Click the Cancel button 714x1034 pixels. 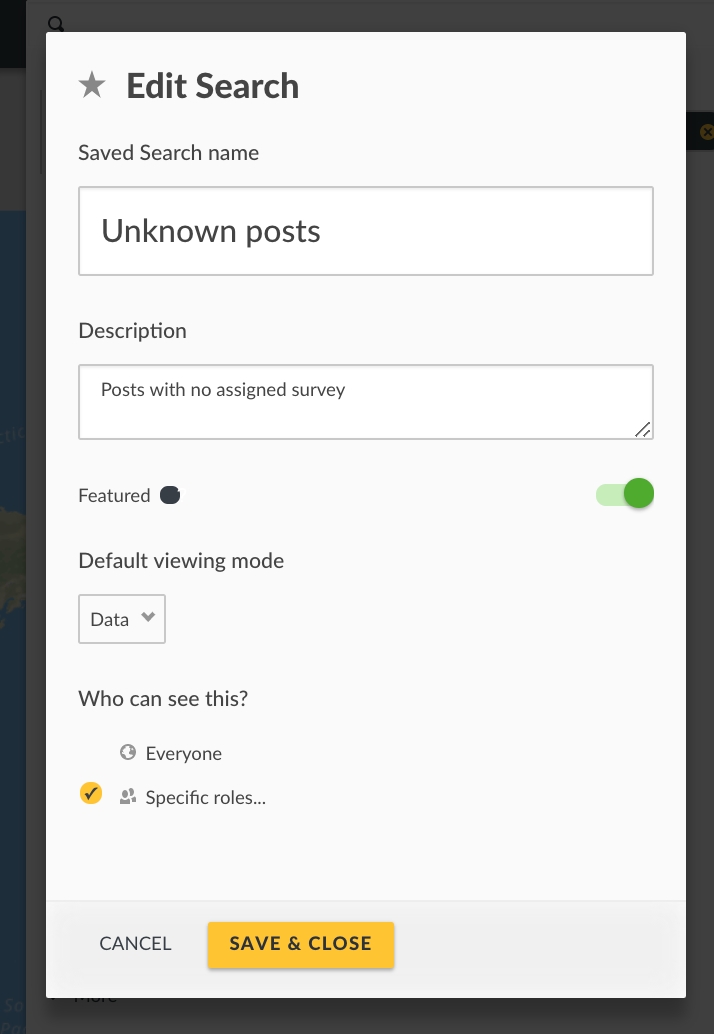(x=135, y=943)
